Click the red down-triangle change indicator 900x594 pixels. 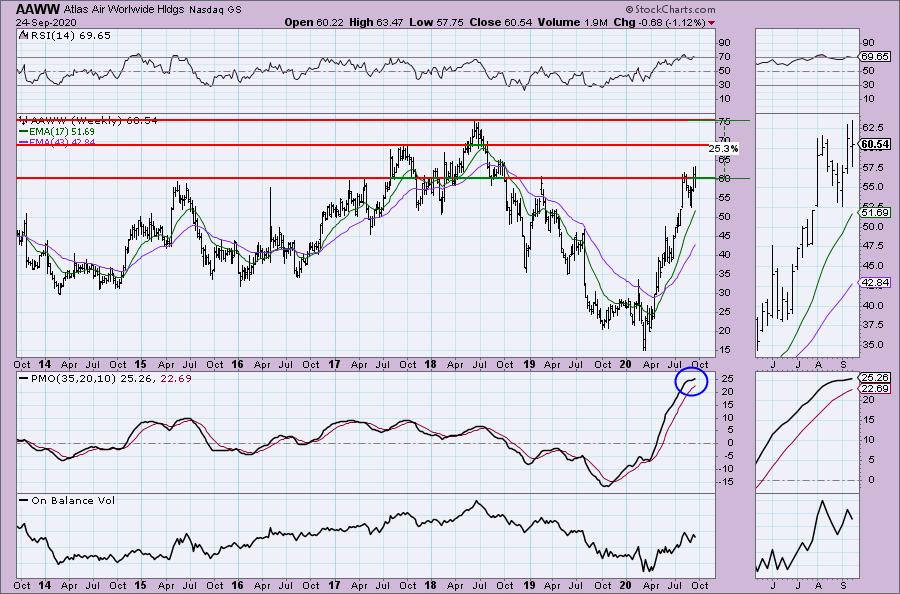(x=712, y=23)
